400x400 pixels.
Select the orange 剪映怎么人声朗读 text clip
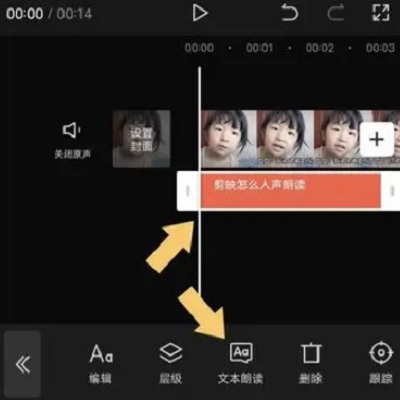coord(291,191)
